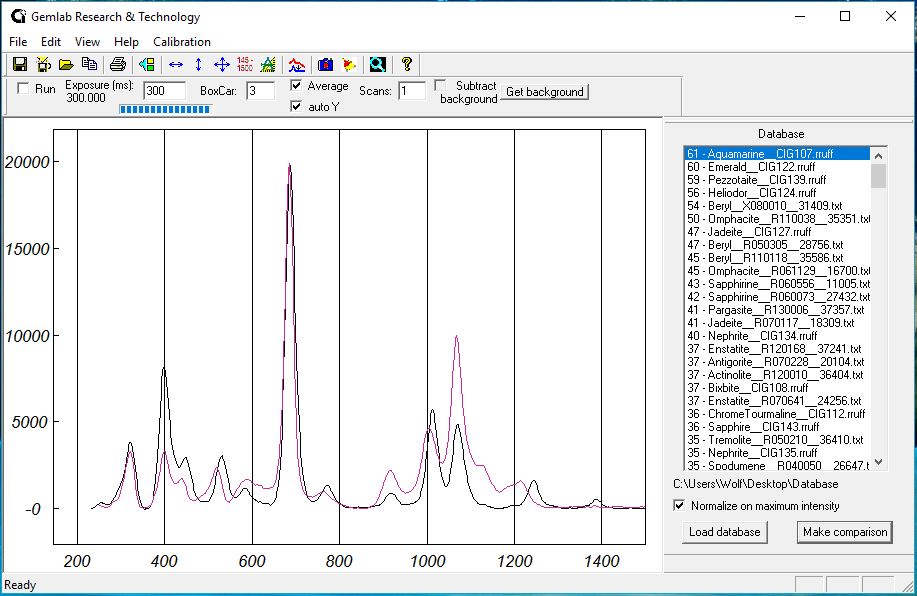Click the vertical double-arrow zoom icon
The width and height of the screenshot is (917, 596).
[x=198, y=64]
